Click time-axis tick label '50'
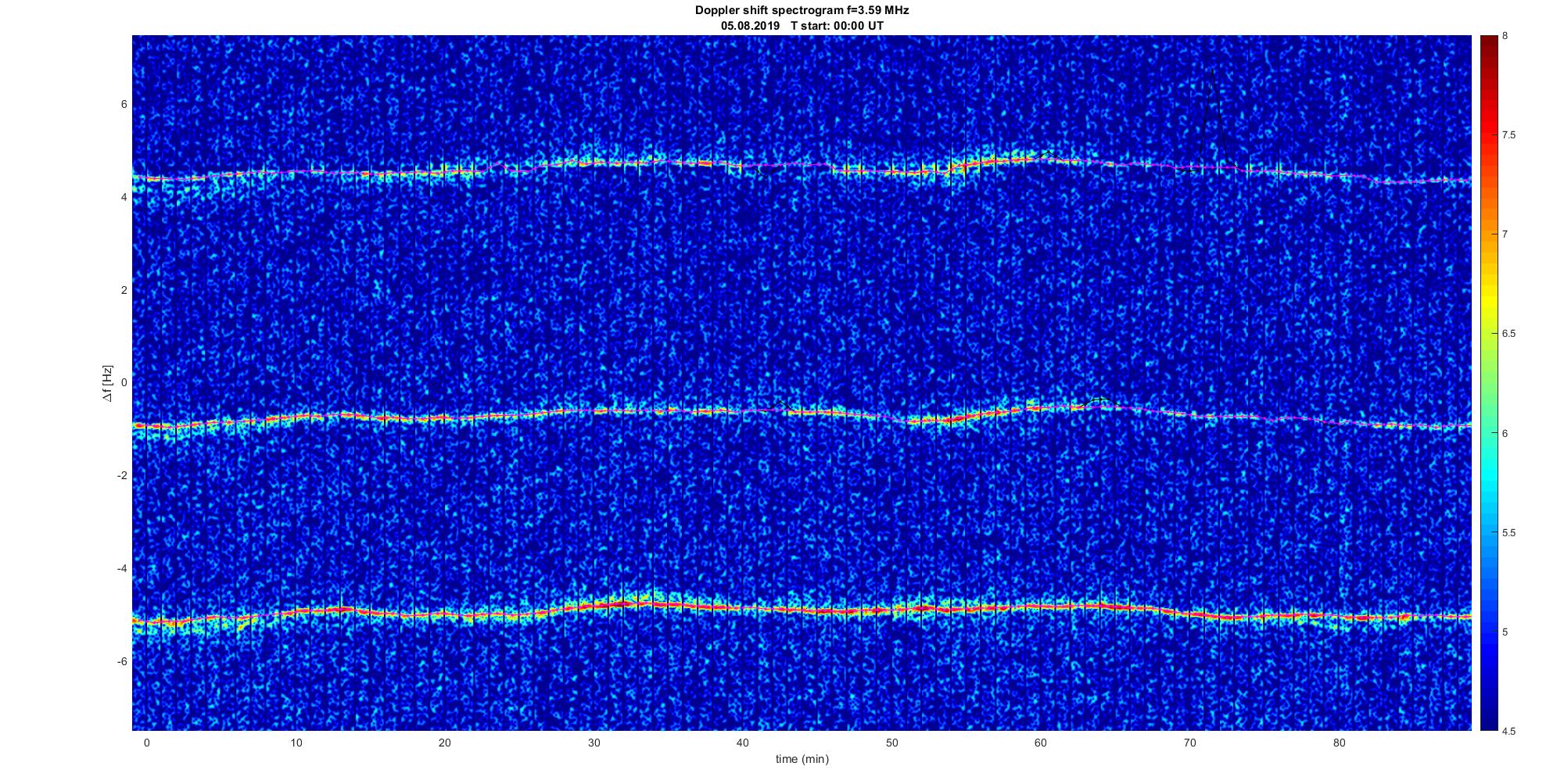The height and width of the screenshot is (784, 1564). [891, 743]
